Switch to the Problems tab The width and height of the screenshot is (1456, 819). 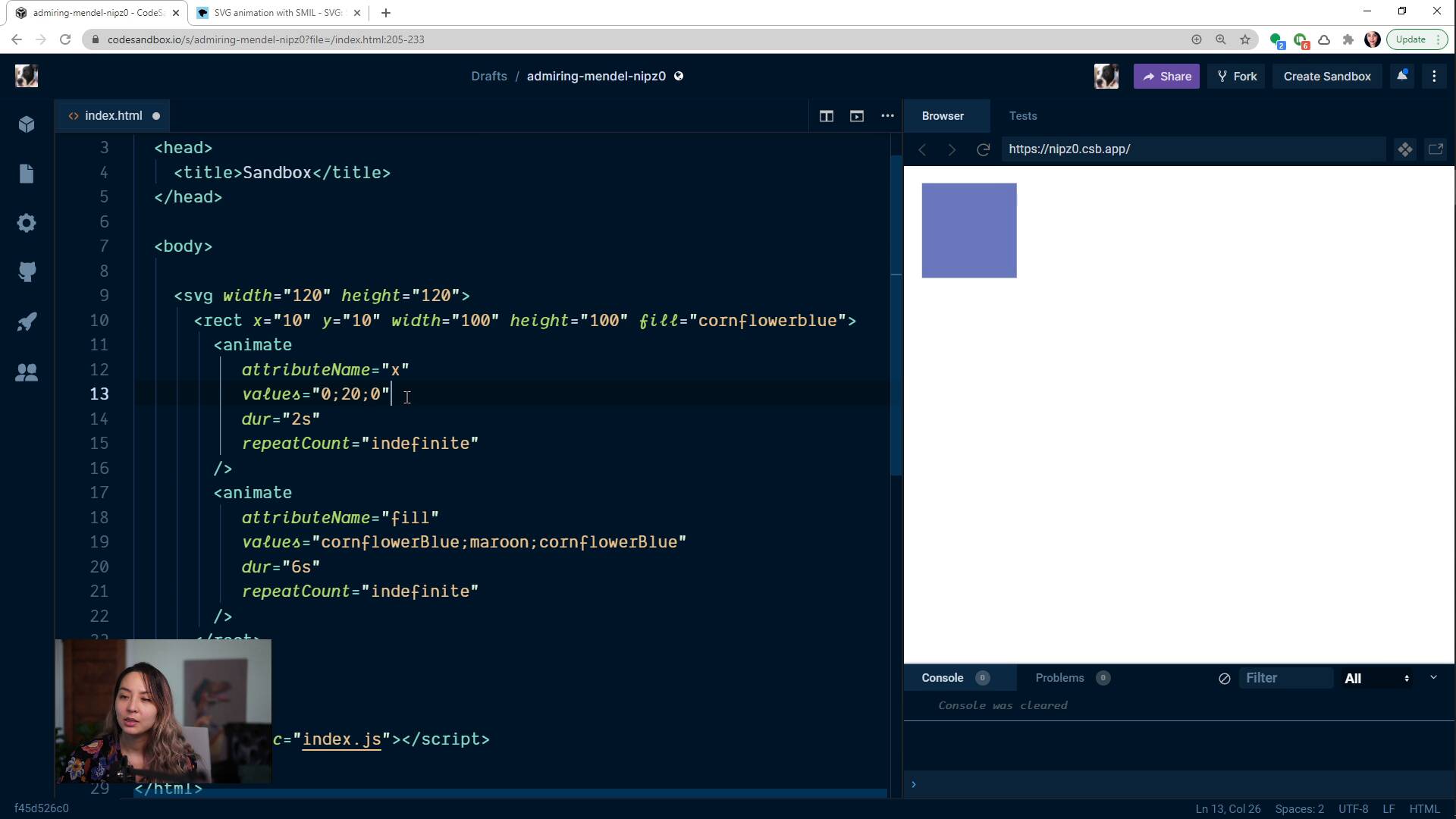(1059, 678)
